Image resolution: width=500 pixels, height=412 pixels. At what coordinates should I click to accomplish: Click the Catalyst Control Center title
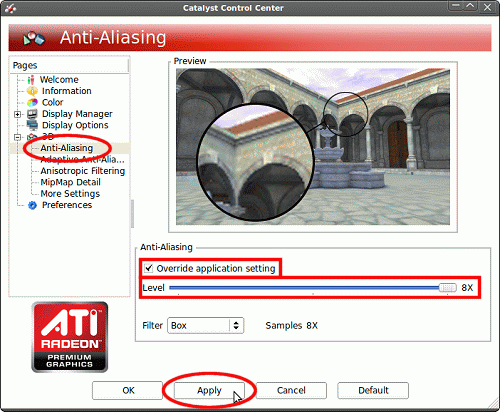pos(233,8)
